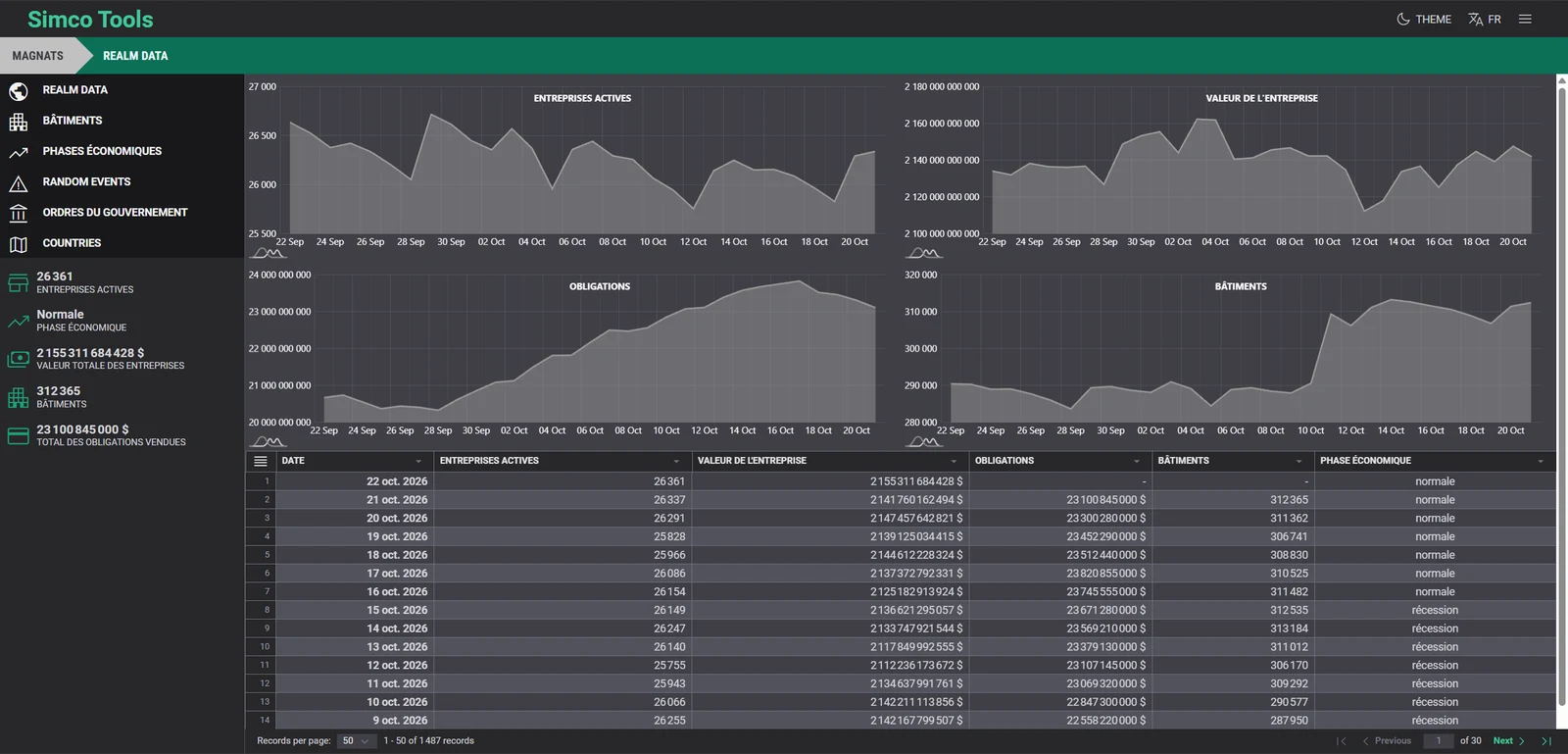Image resolution: width=1568 pixels, height=754 pixels.
Task: Click the chart icon under Obligations graph
Action: 269,441
